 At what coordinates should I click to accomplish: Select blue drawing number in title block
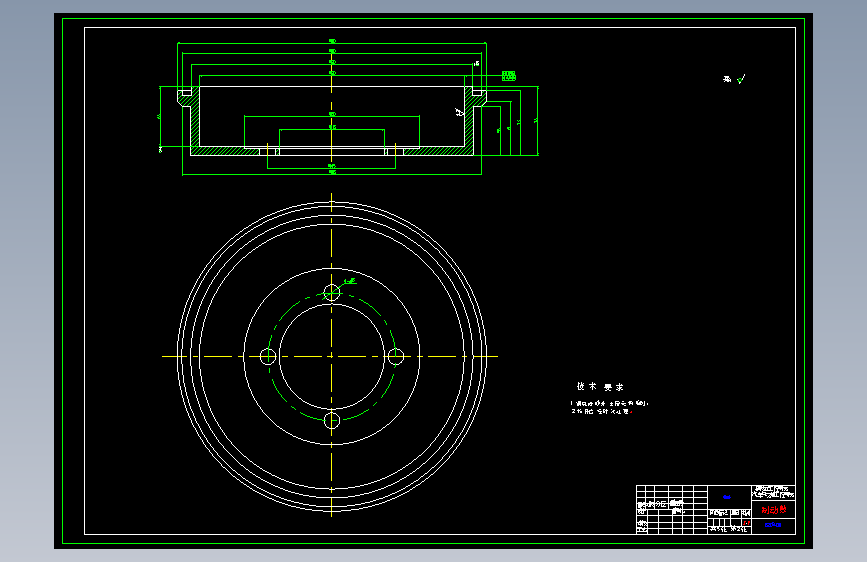[773, 525]
